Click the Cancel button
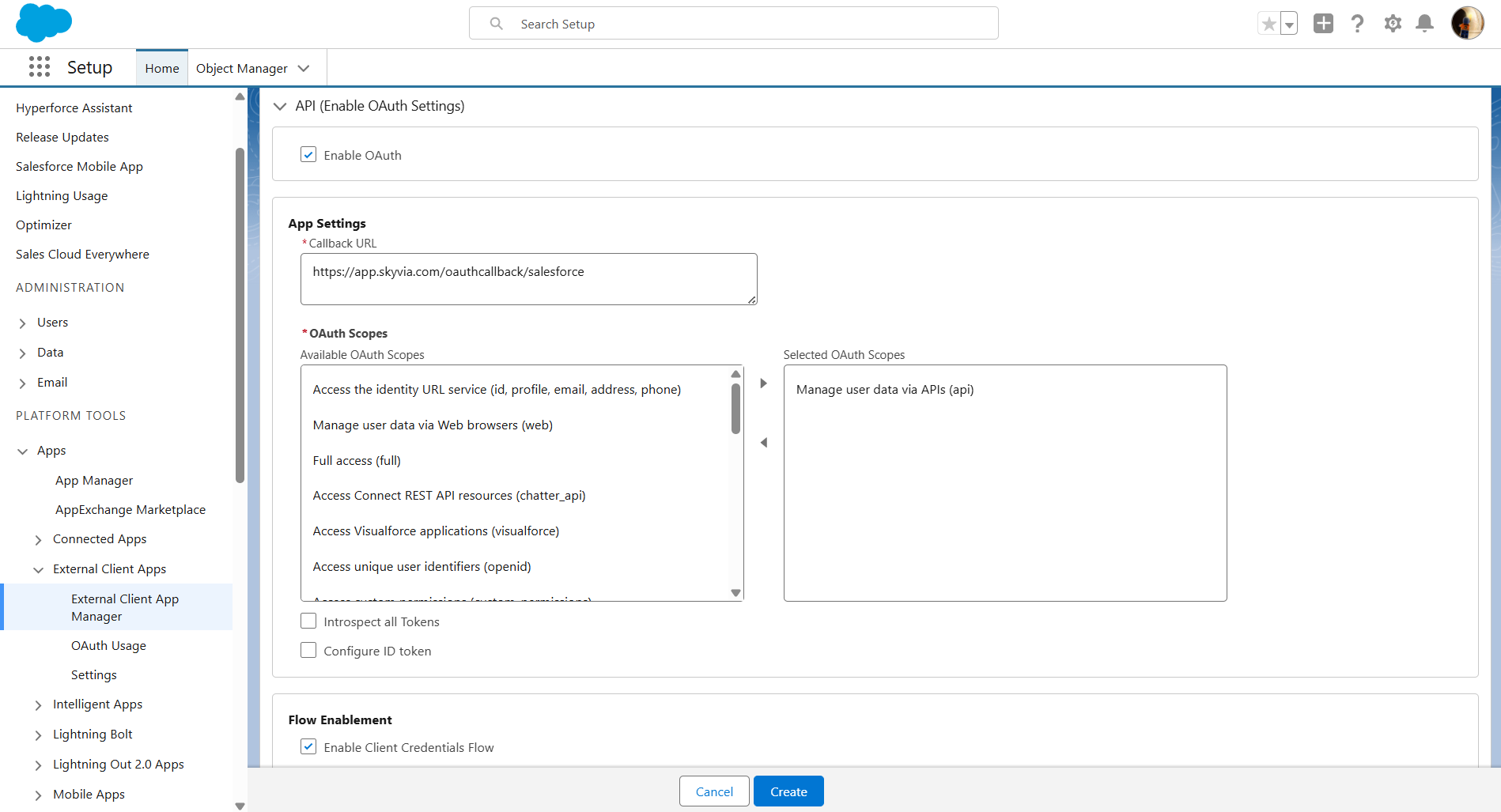The width and height of the screenshot is (1501, 812). click(x=714, y=791)
